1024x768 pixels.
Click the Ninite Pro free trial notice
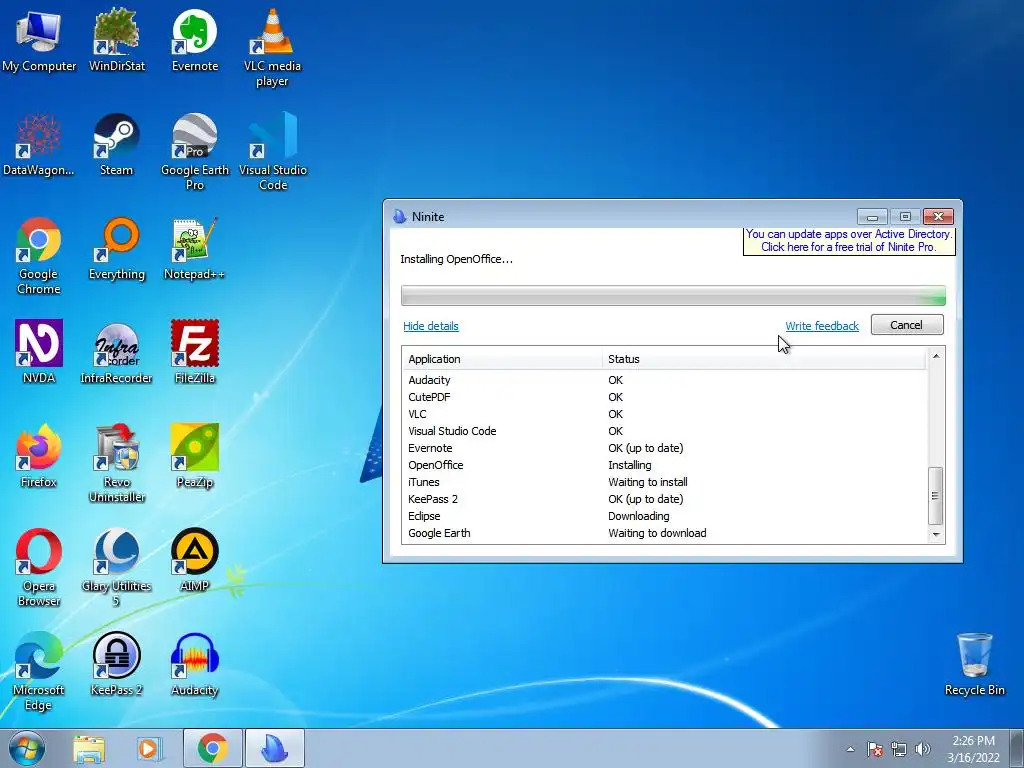(849, 240)
